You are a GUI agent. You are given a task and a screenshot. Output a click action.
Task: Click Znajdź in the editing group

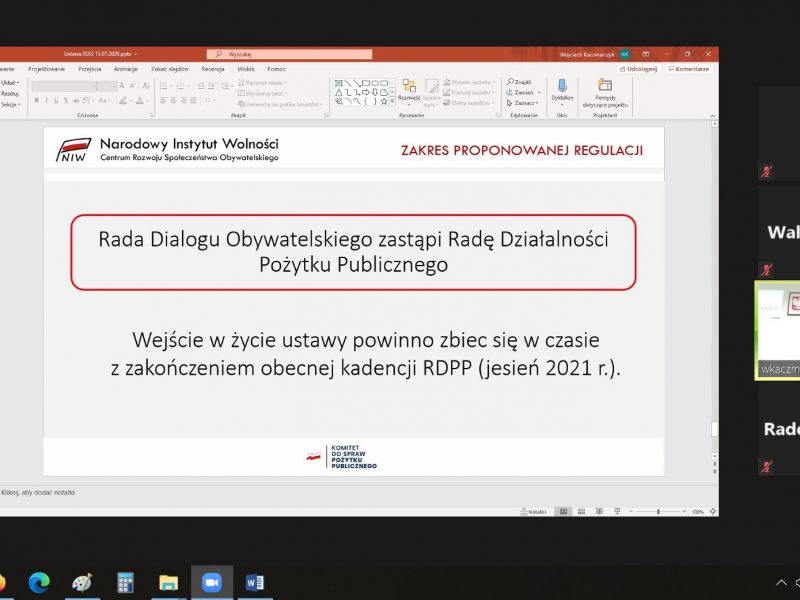coord(519,82)
